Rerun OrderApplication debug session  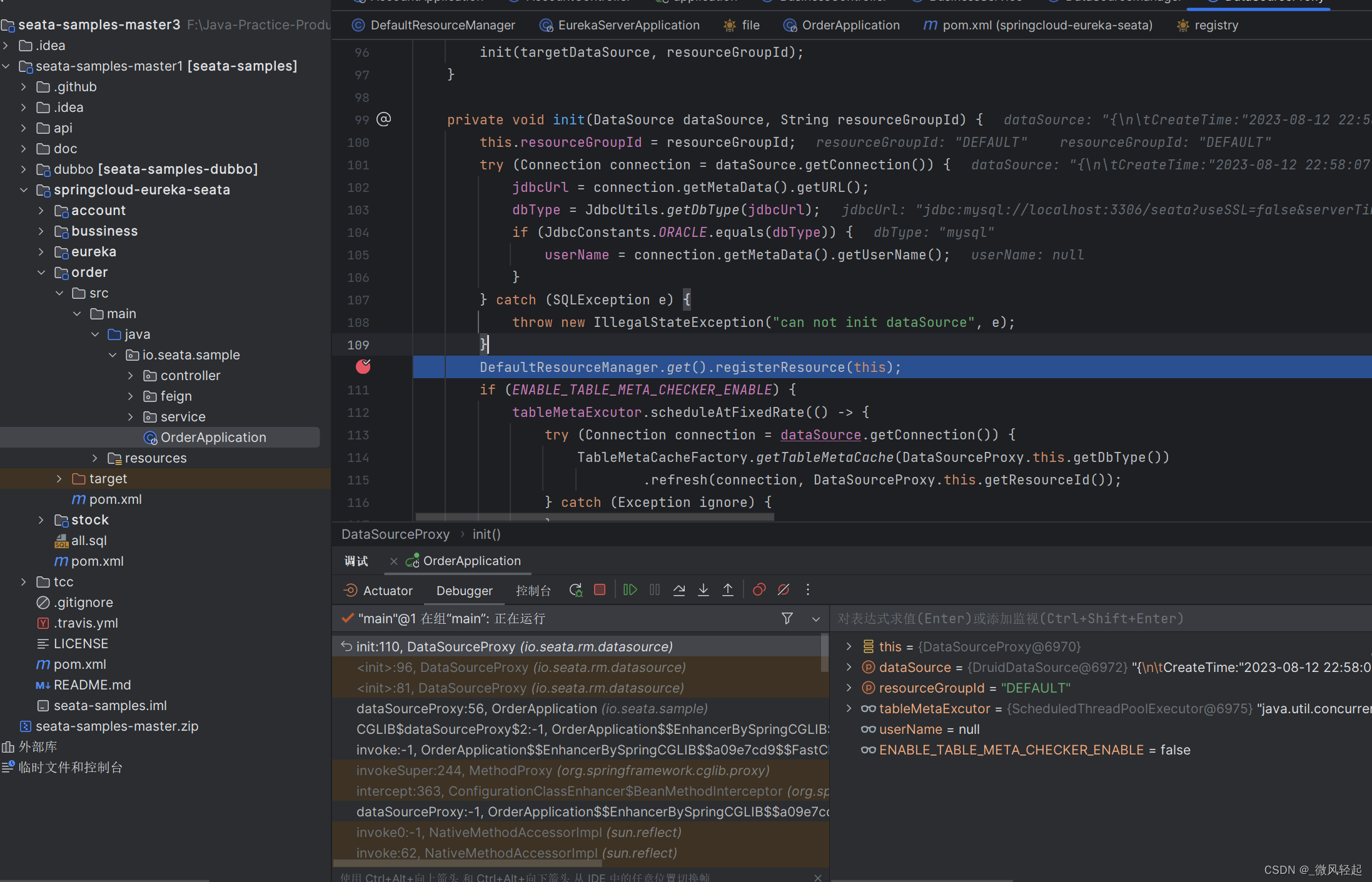(575, 590)
